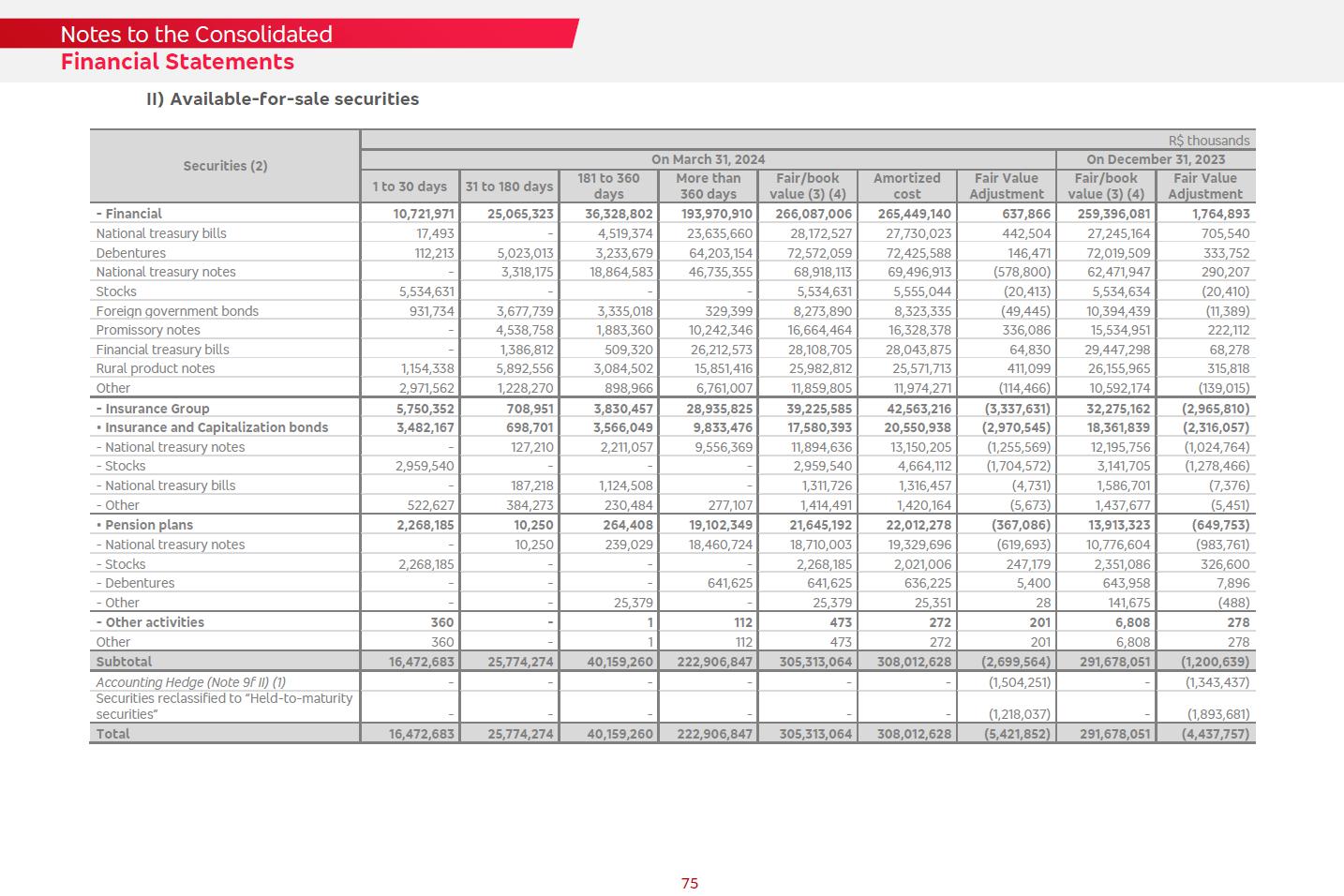Click the 'Amortized cost' column header

[906, 186]
